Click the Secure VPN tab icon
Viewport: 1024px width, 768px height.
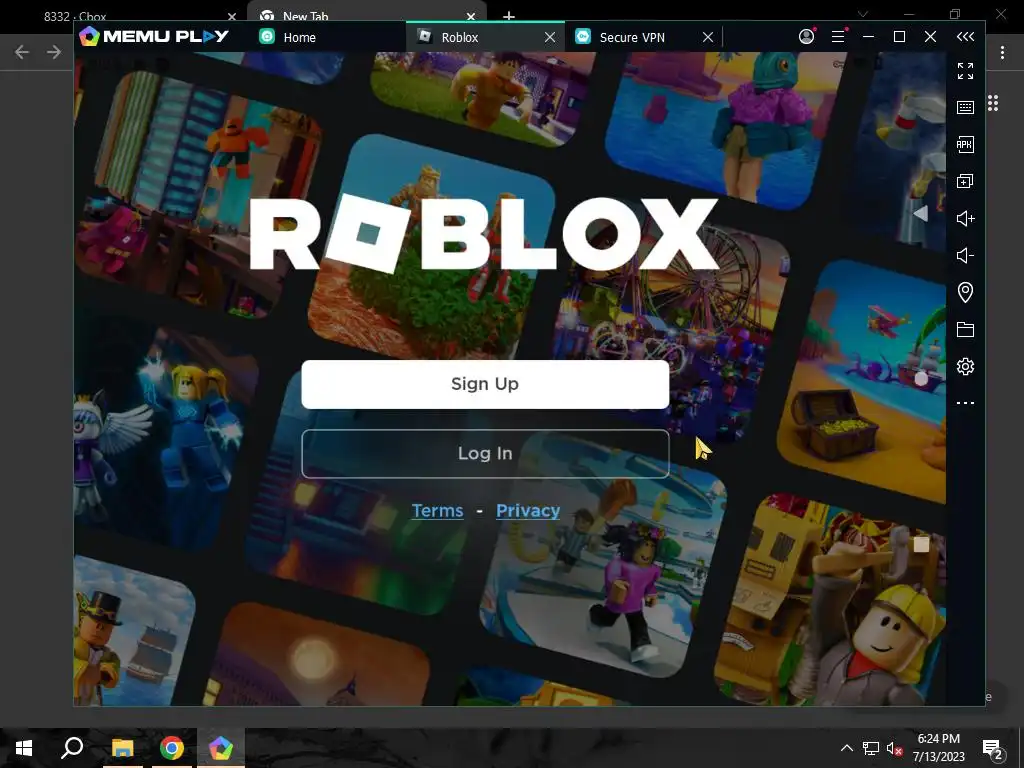coord(583,37)
